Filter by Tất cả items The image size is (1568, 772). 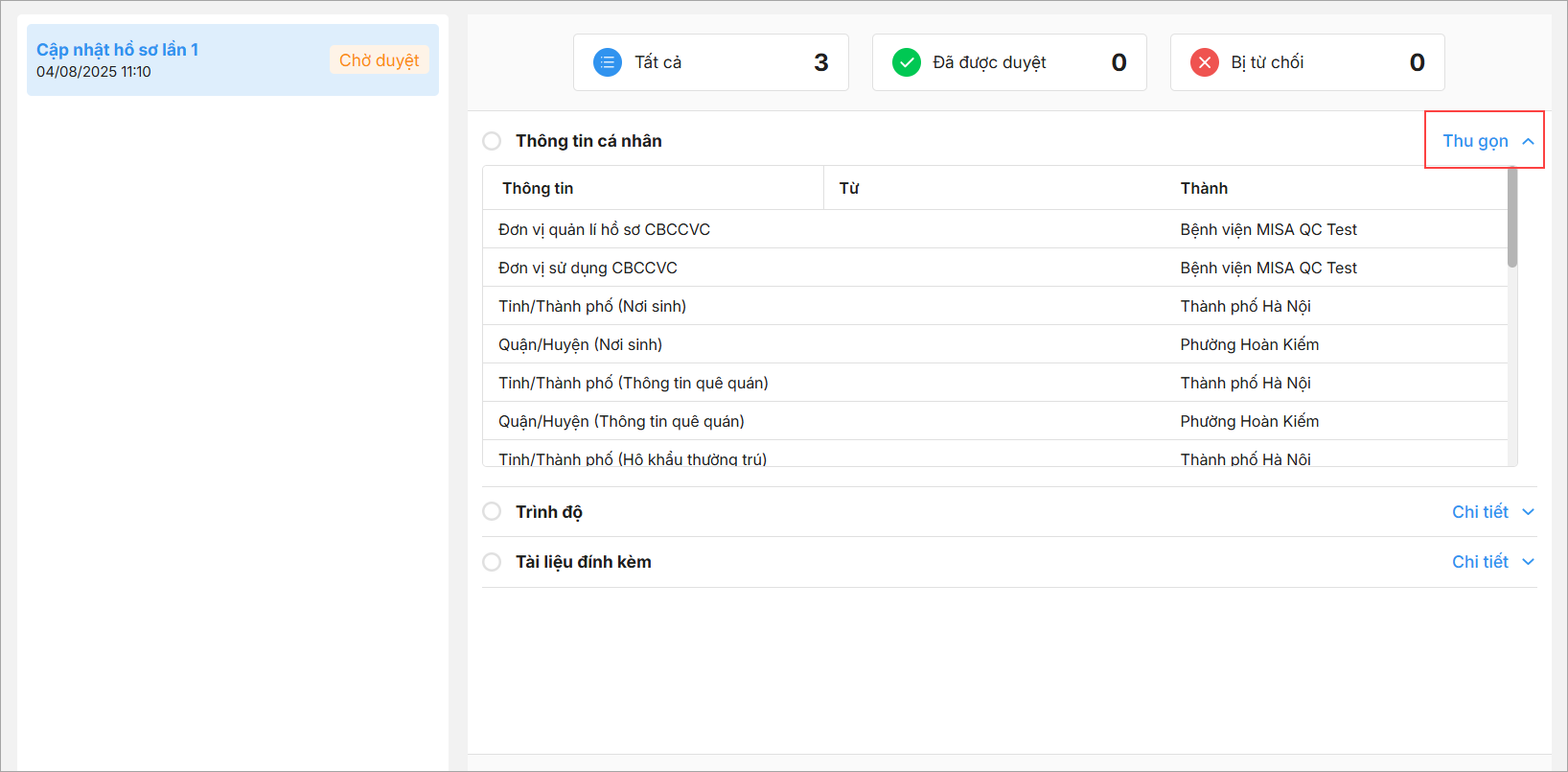pos(710,62)
